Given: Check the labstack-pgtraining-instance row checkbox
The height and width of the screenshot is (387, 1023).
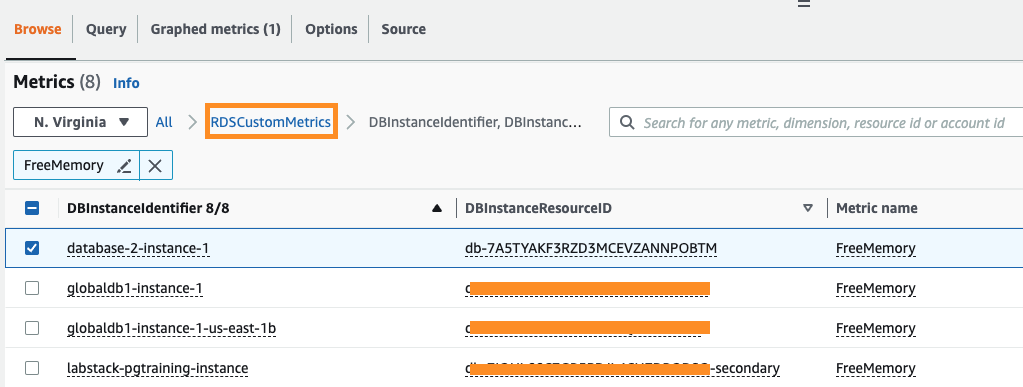Looking at the screenshot, I should pyautogui.click(x=32, y=368).
